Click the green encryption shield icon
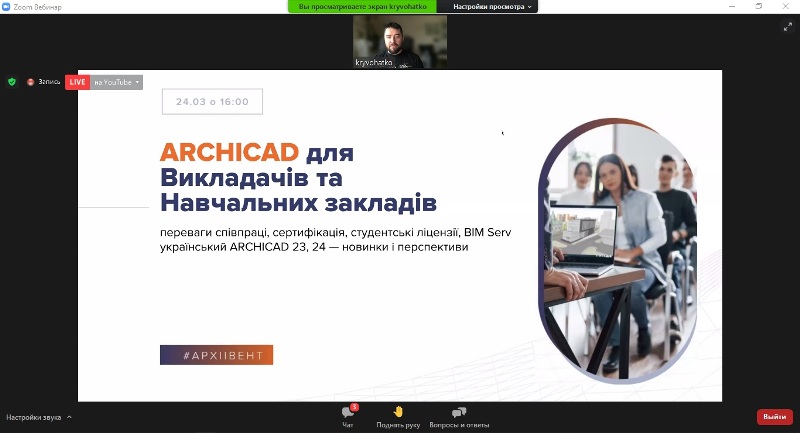The image size is (800, 433). 12,82
